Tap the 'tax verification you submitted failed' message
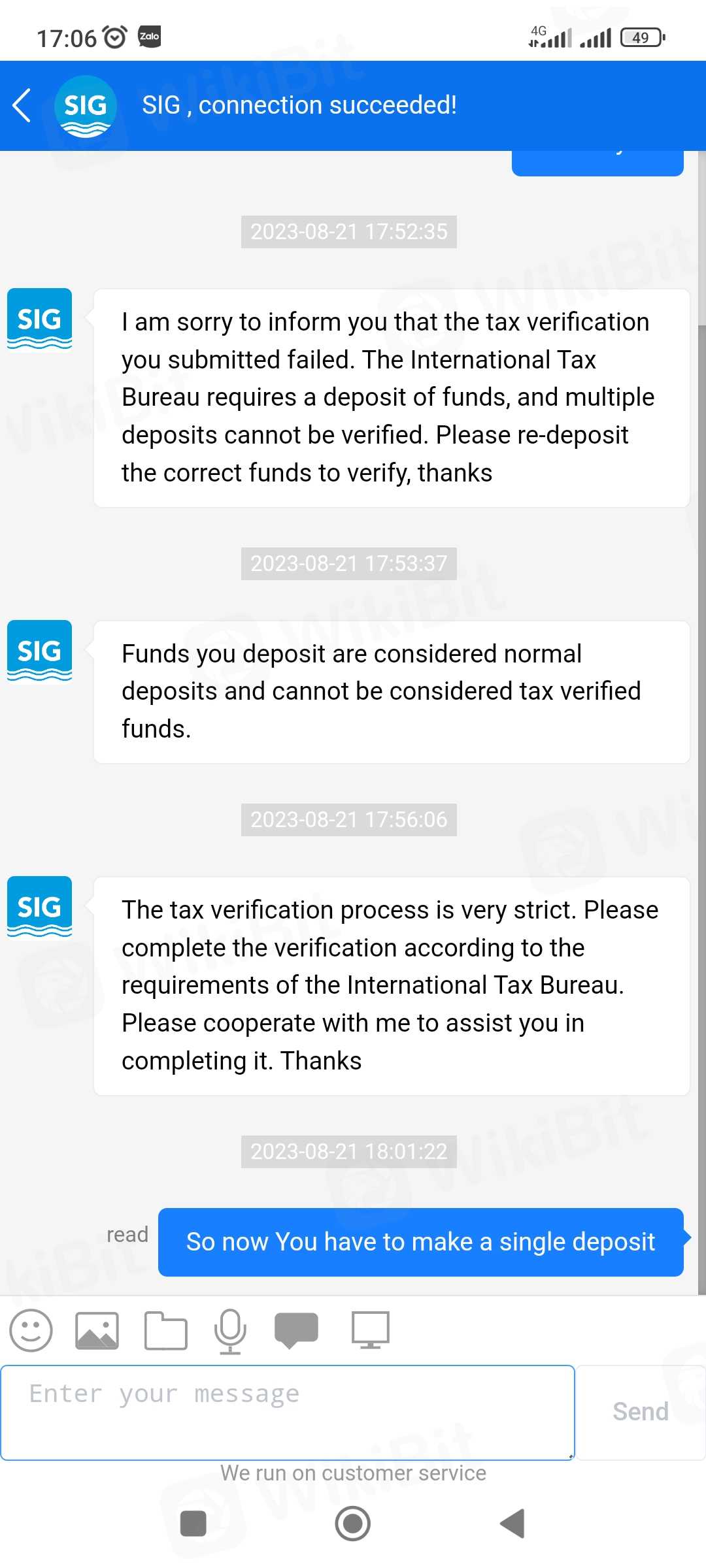The image size is (706, 1568). coord(391,398)
